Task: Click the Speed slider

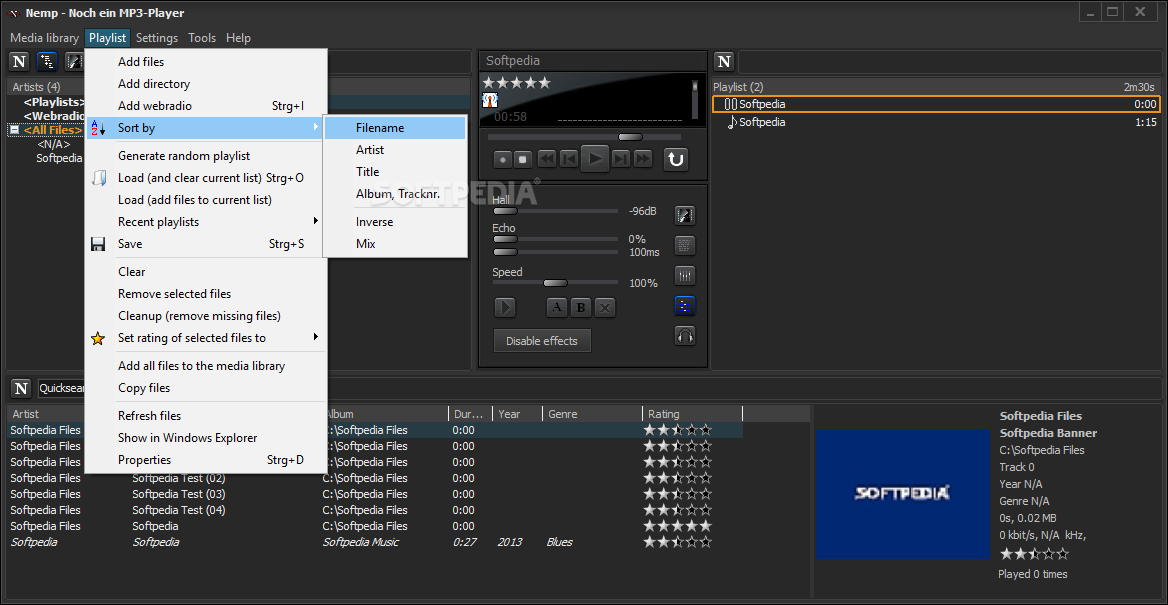Action: (x=555, y=283)
